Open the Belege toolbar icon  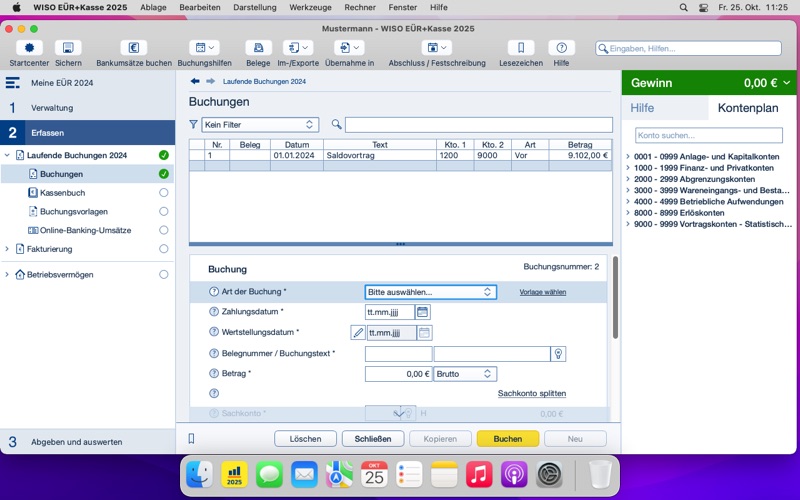(x=258, y=48)
